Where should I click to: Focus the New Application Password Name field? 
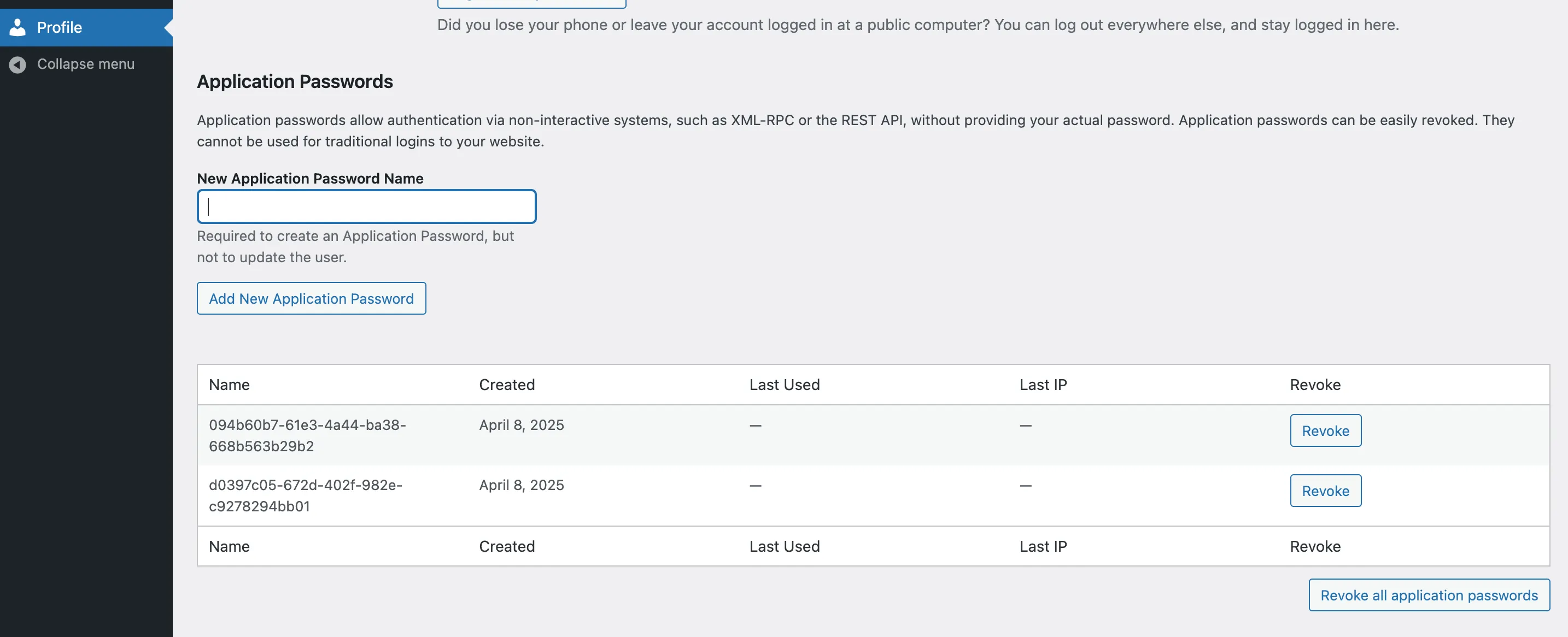tap(366, 207)
